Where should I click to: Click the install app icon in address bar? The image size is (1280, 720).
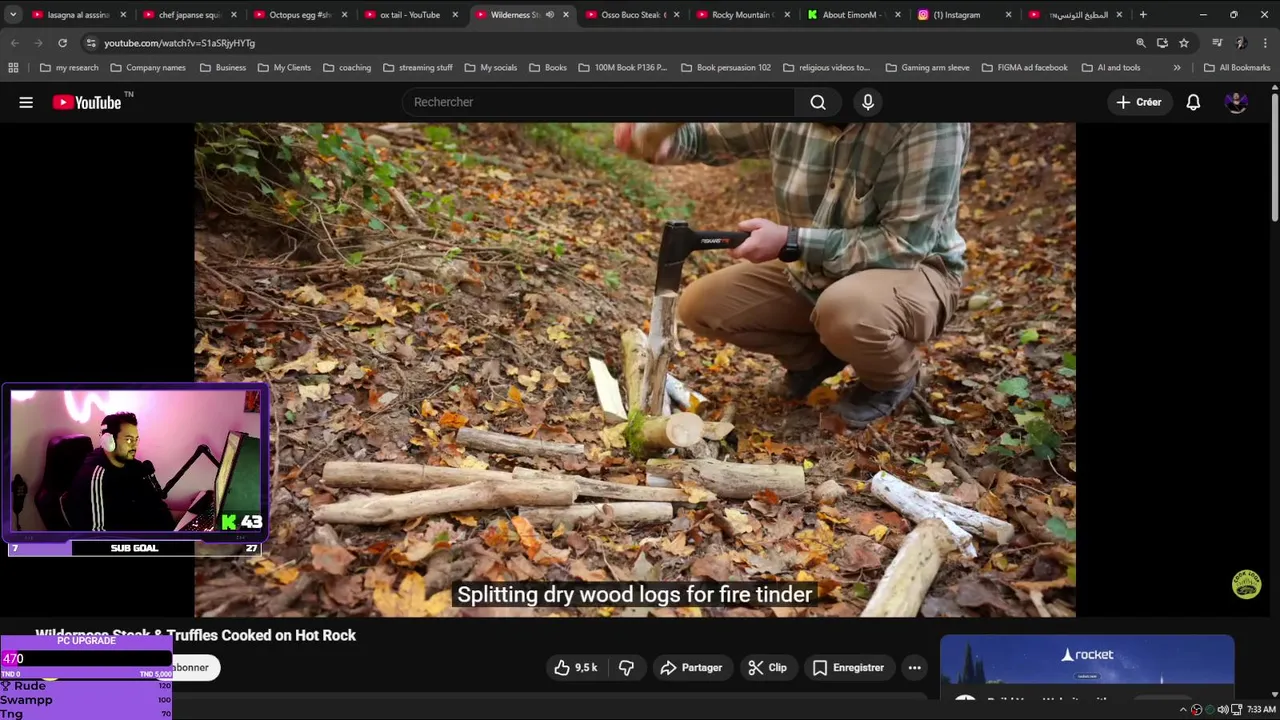coord(1162,43)
